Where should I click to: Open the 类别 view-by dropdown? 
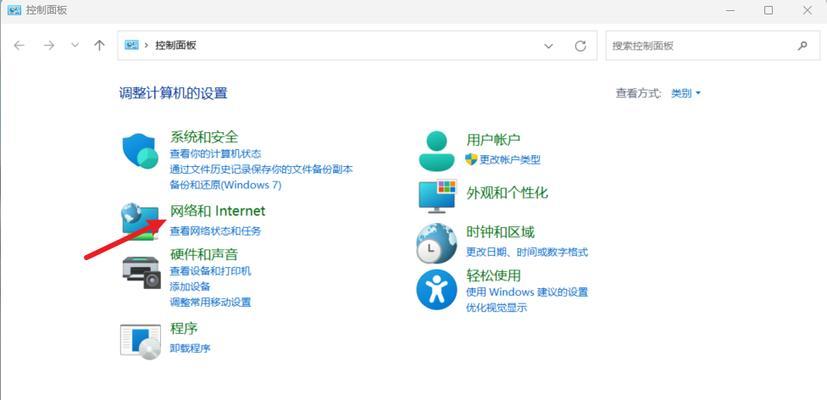point(686,93)
